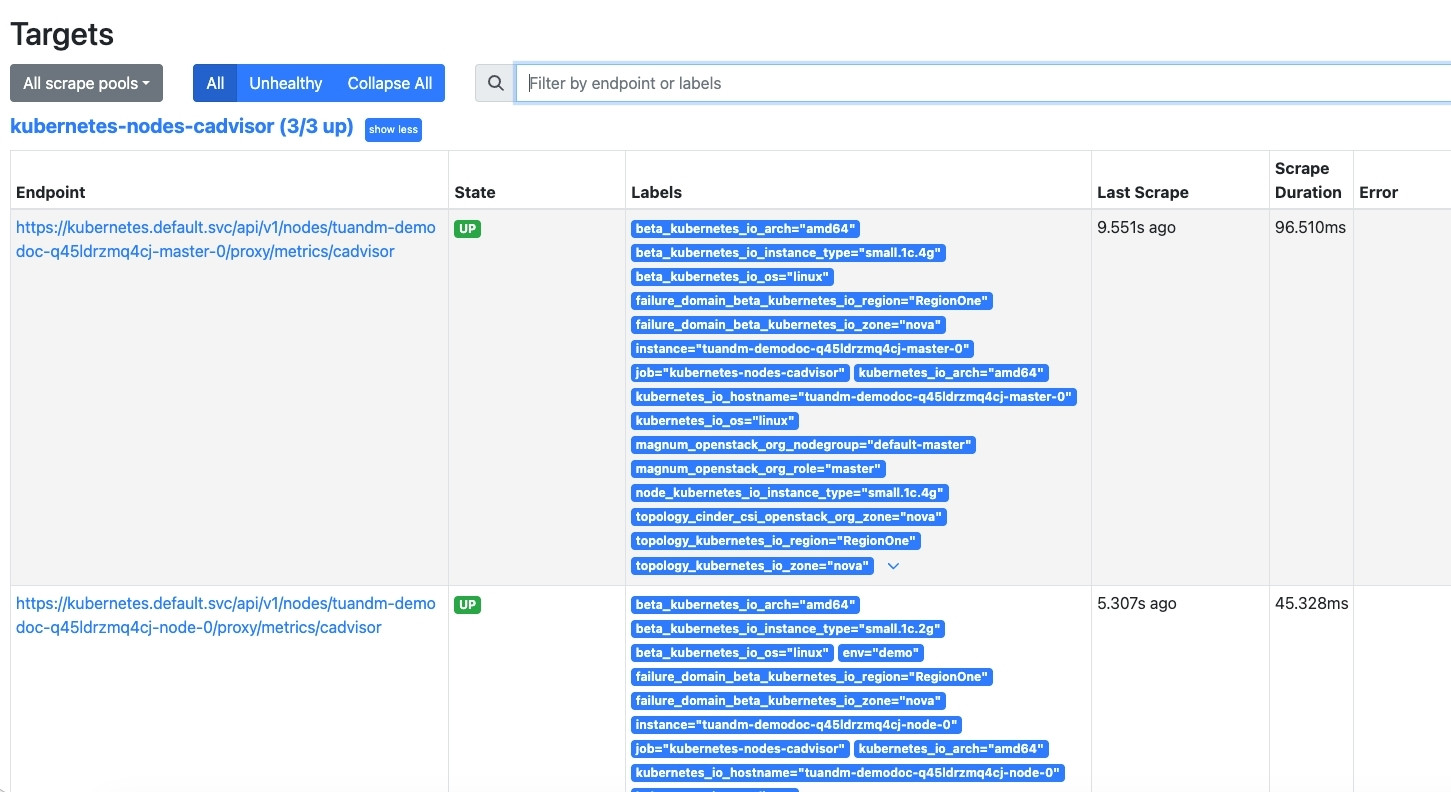Viewport: 1451px width, 792px height.
Task: Click the UP state badge for master-0
Action: click(x=467, y=229)
